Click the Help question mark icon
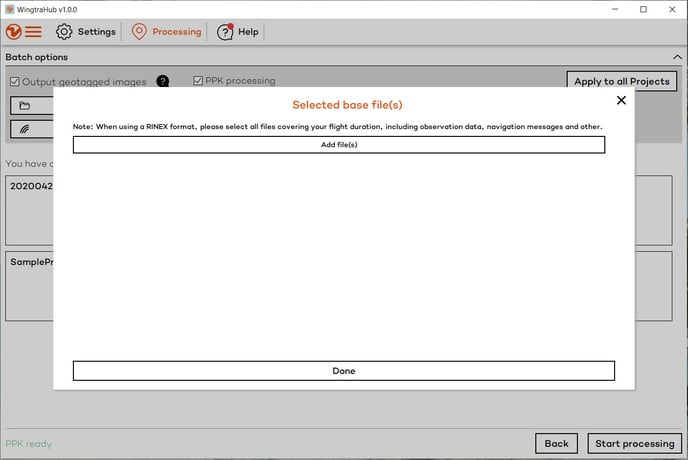Image resolution: width=688 pixels, height=460 pixels. tap(225, 32)
